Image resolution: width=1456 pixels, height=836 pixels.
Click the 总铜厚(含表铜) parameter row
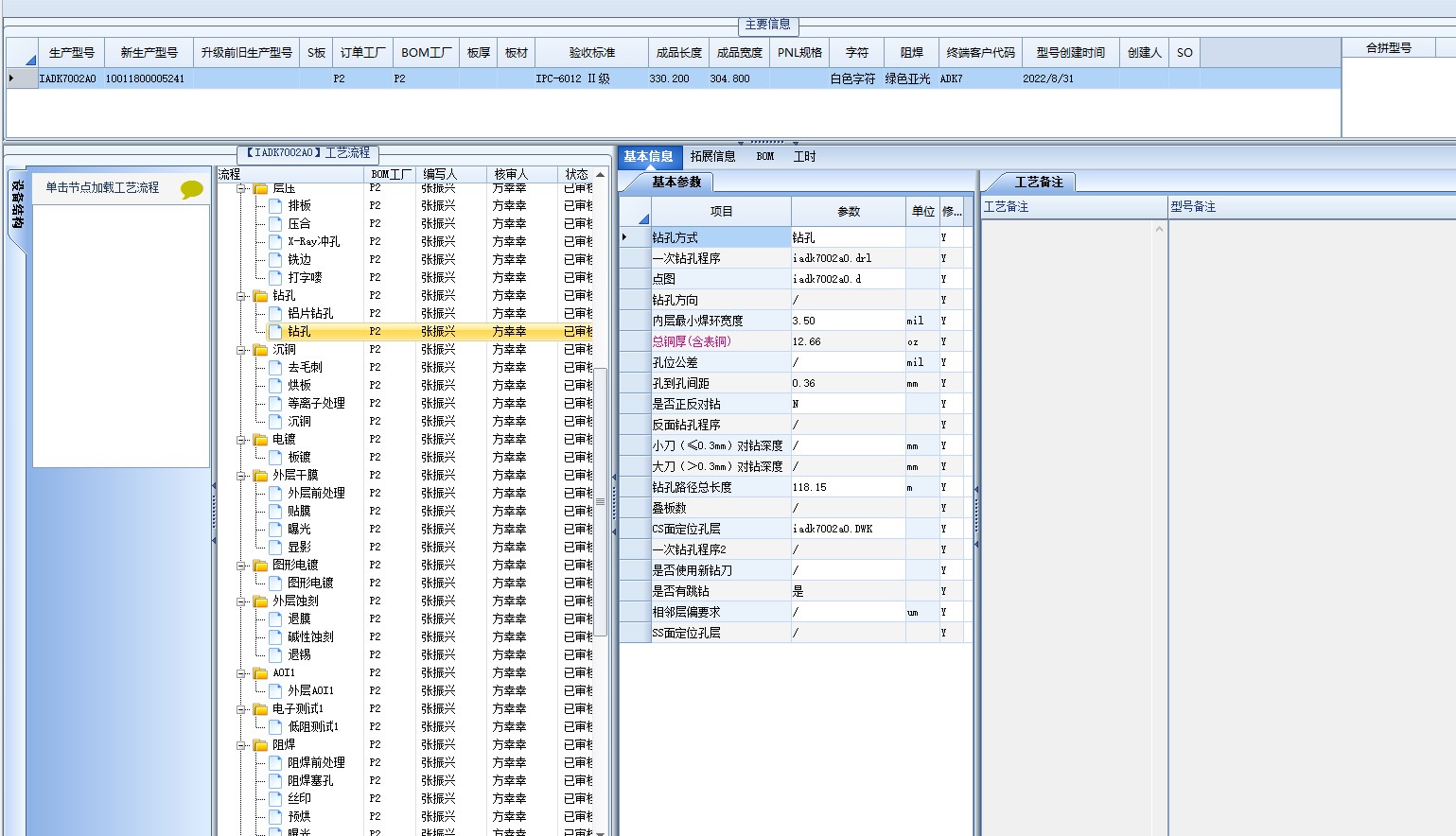coord(797,341)
